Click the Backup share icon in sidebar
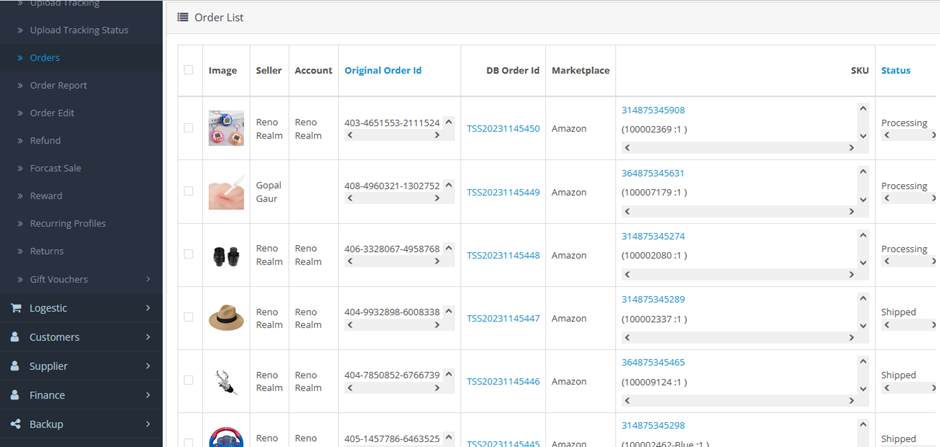This screenshot has width=940, height=447. point(15,424)
